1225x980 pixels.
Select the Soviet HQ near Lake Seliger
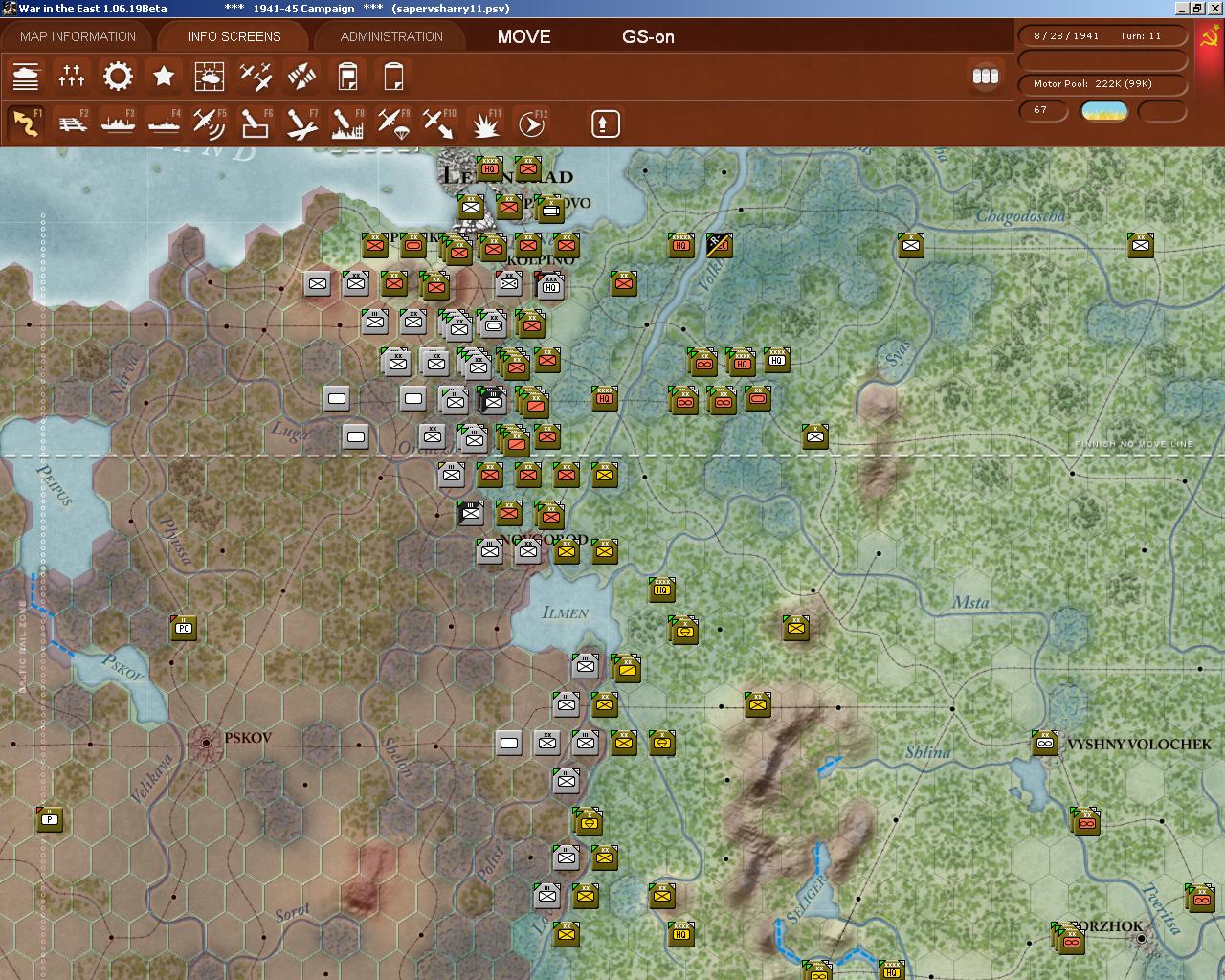(x=891, y=970)
